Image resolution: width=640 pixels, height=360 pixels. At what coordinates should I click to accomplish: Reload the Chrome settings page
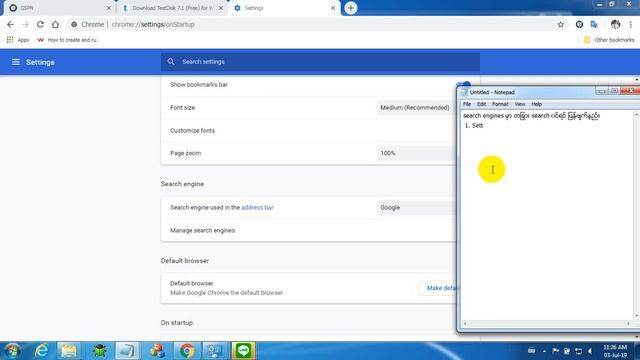coord(40,24)
